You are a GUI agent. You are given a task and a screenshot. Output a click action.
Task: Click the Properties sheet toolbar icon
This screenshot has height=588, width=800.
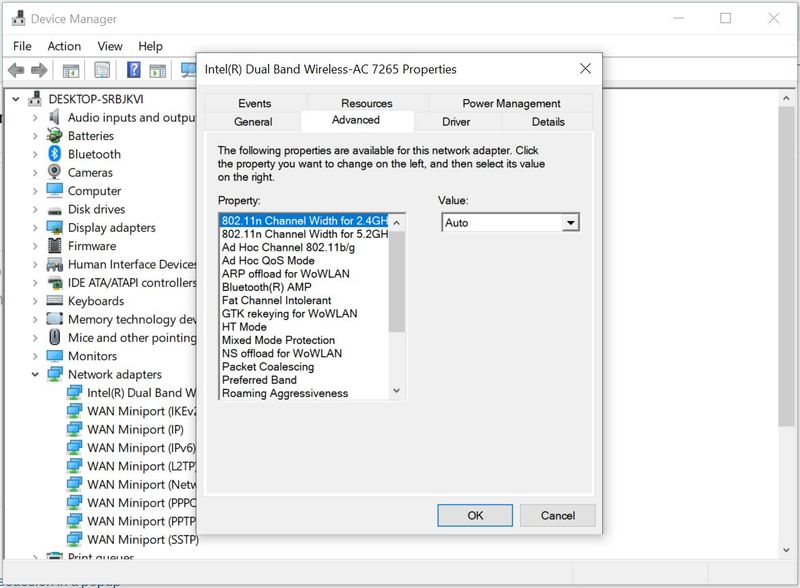[101, 70]
